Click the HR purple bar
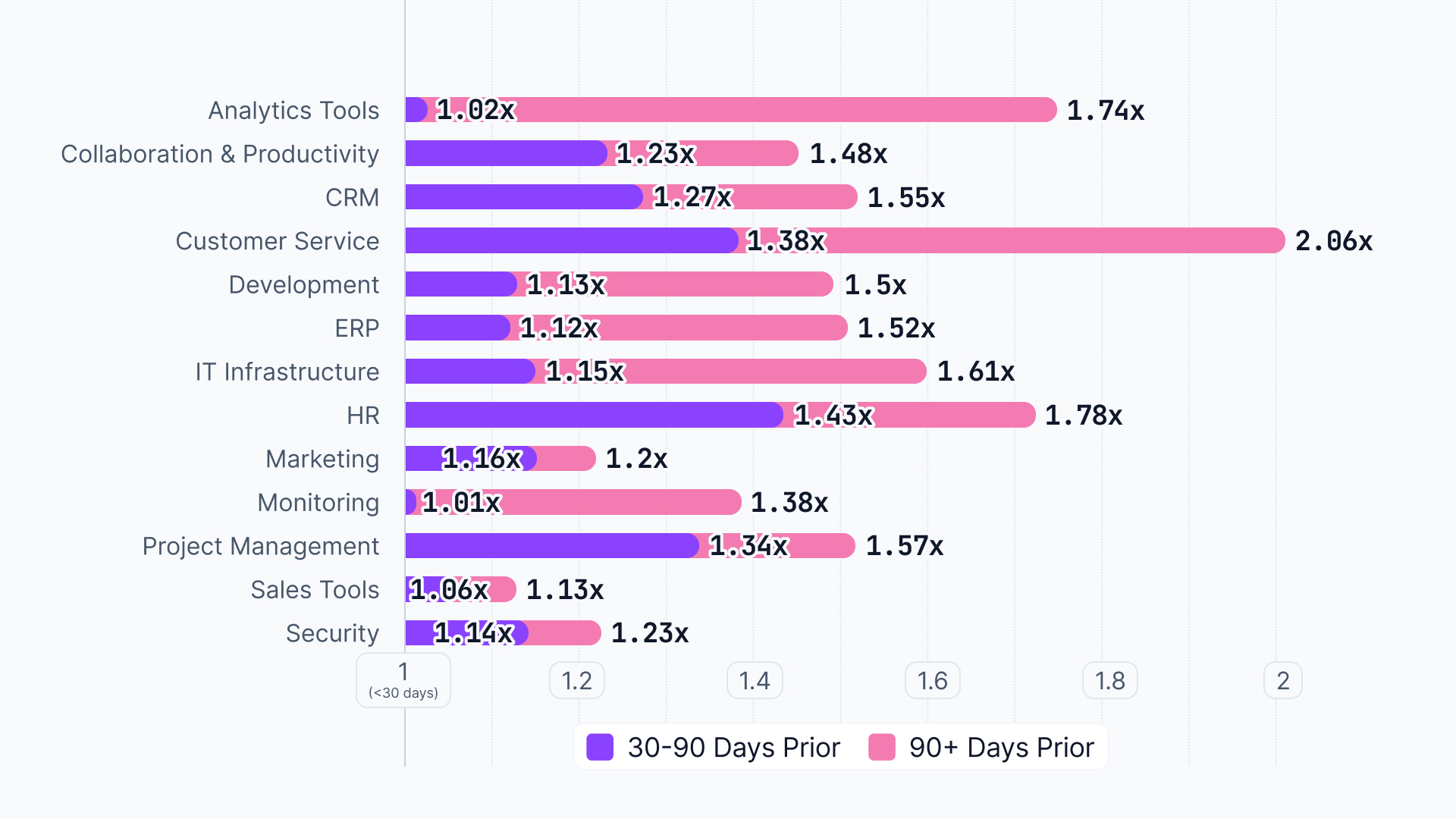The height and width of the screenshot is (819, 1456). point(591,416)
